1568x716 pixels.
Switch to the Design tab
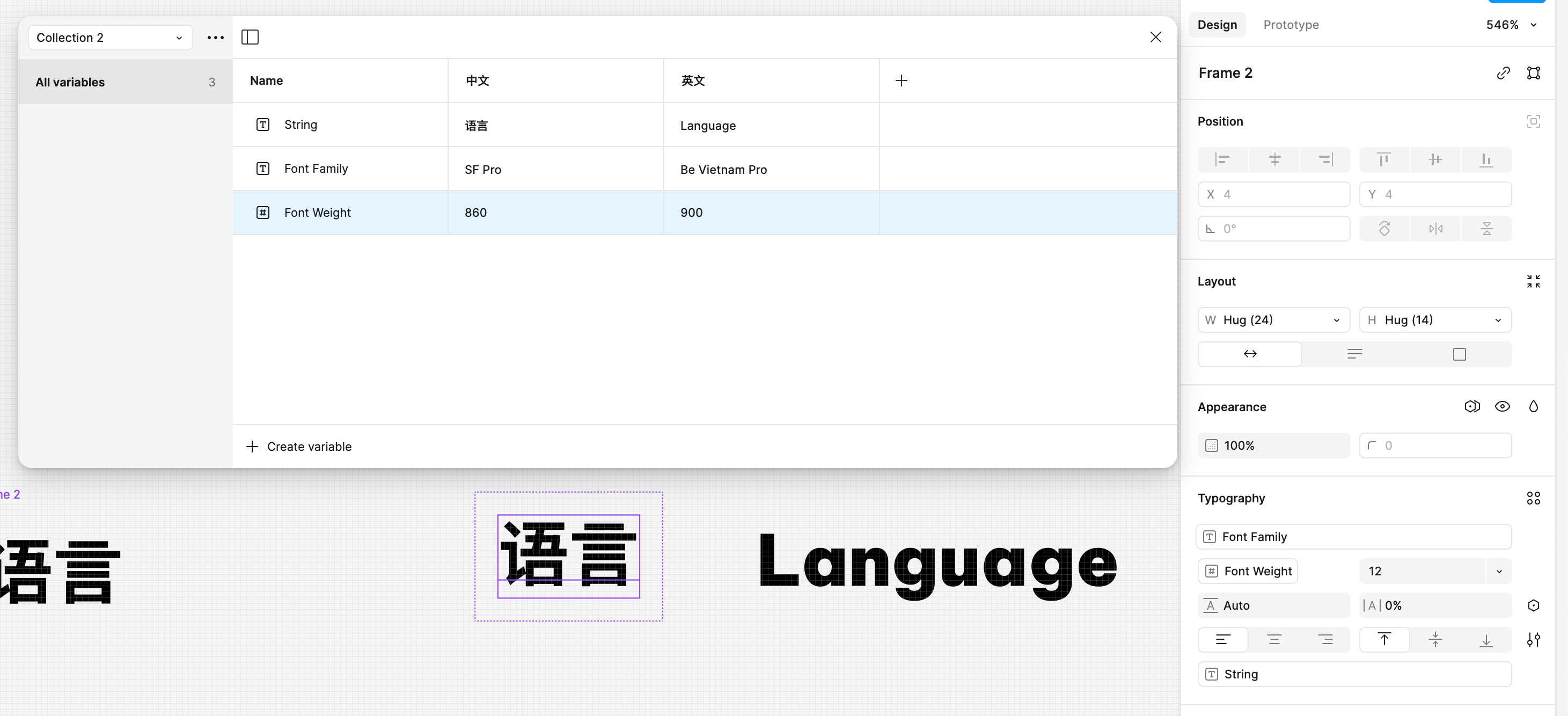(1218, 25)
